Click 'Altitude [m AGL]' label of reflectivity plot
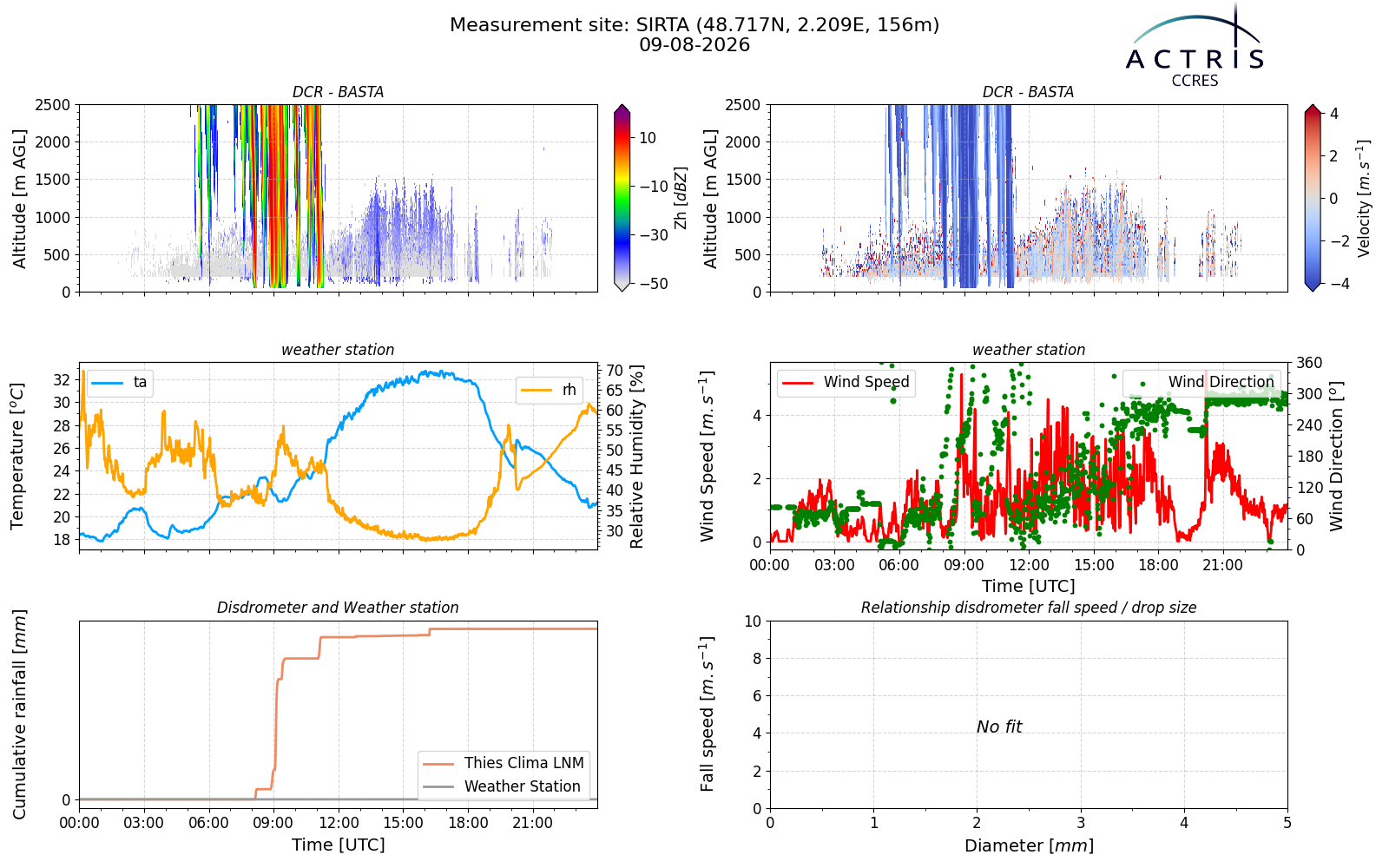The image size is (1389, 868). (20, 199)
